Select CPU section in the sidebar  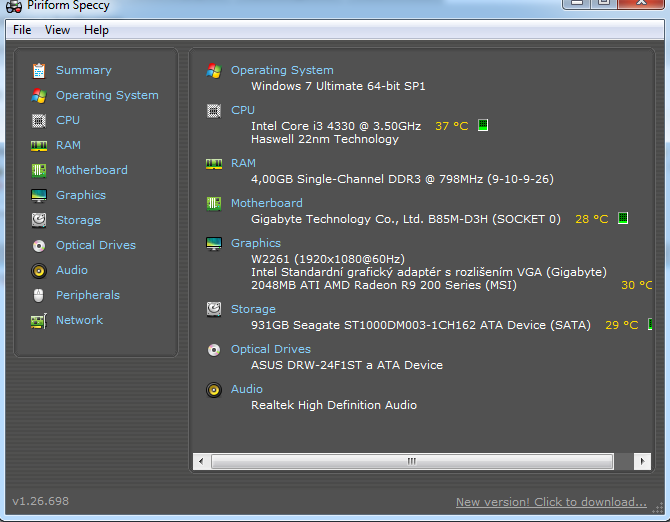[68, 120]
